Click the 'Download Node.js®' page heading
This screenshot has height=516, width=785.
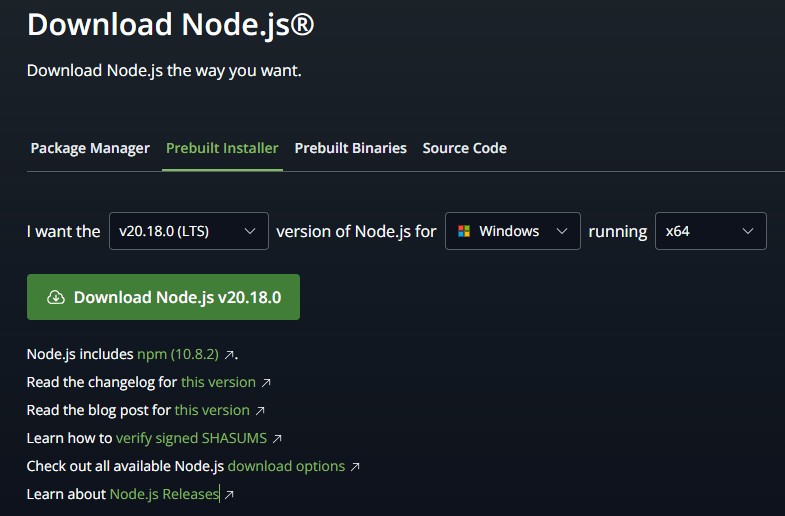pos(171,25)
